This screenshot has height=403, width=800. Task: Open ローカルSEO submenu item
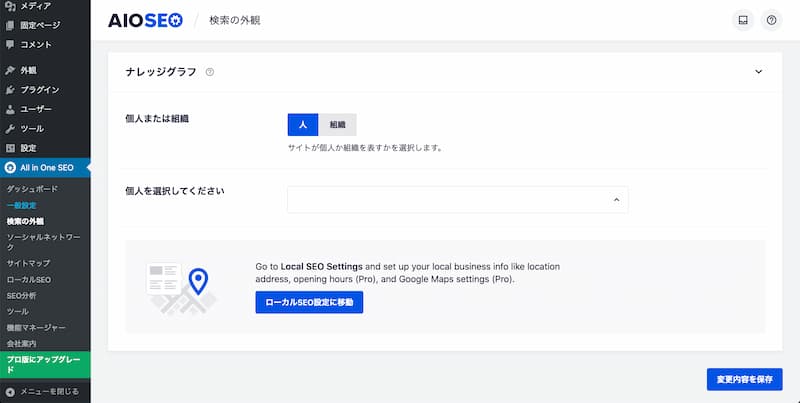pyautogui.click(x=29, y=280)
